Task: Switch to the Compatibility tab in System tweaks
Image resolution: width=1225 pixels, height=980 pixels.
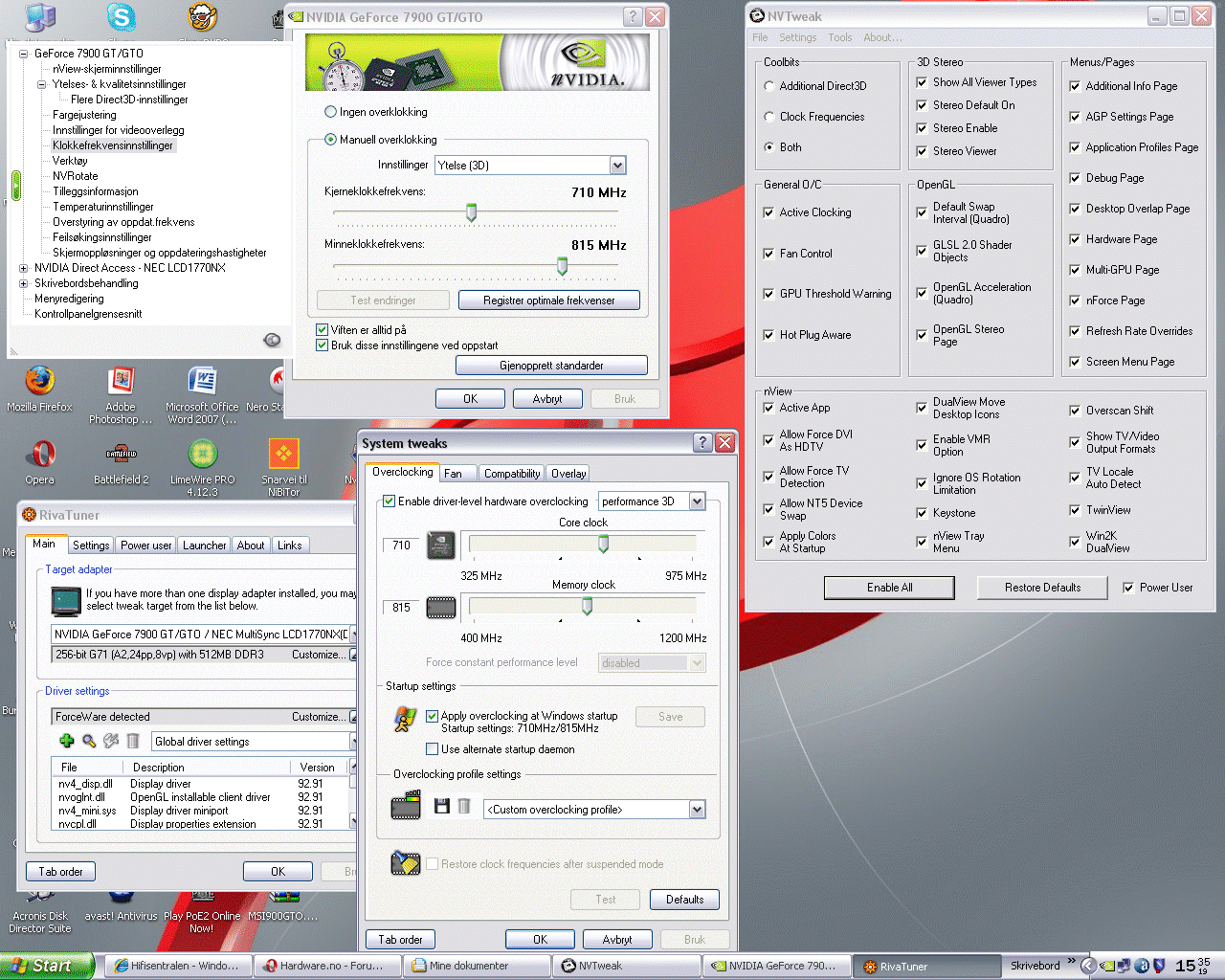Action: 512,474
